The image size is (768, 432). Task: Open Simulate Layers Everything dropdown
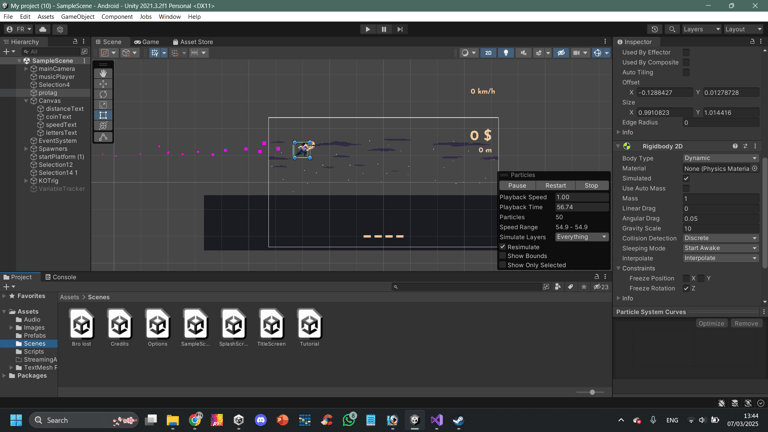581,237
